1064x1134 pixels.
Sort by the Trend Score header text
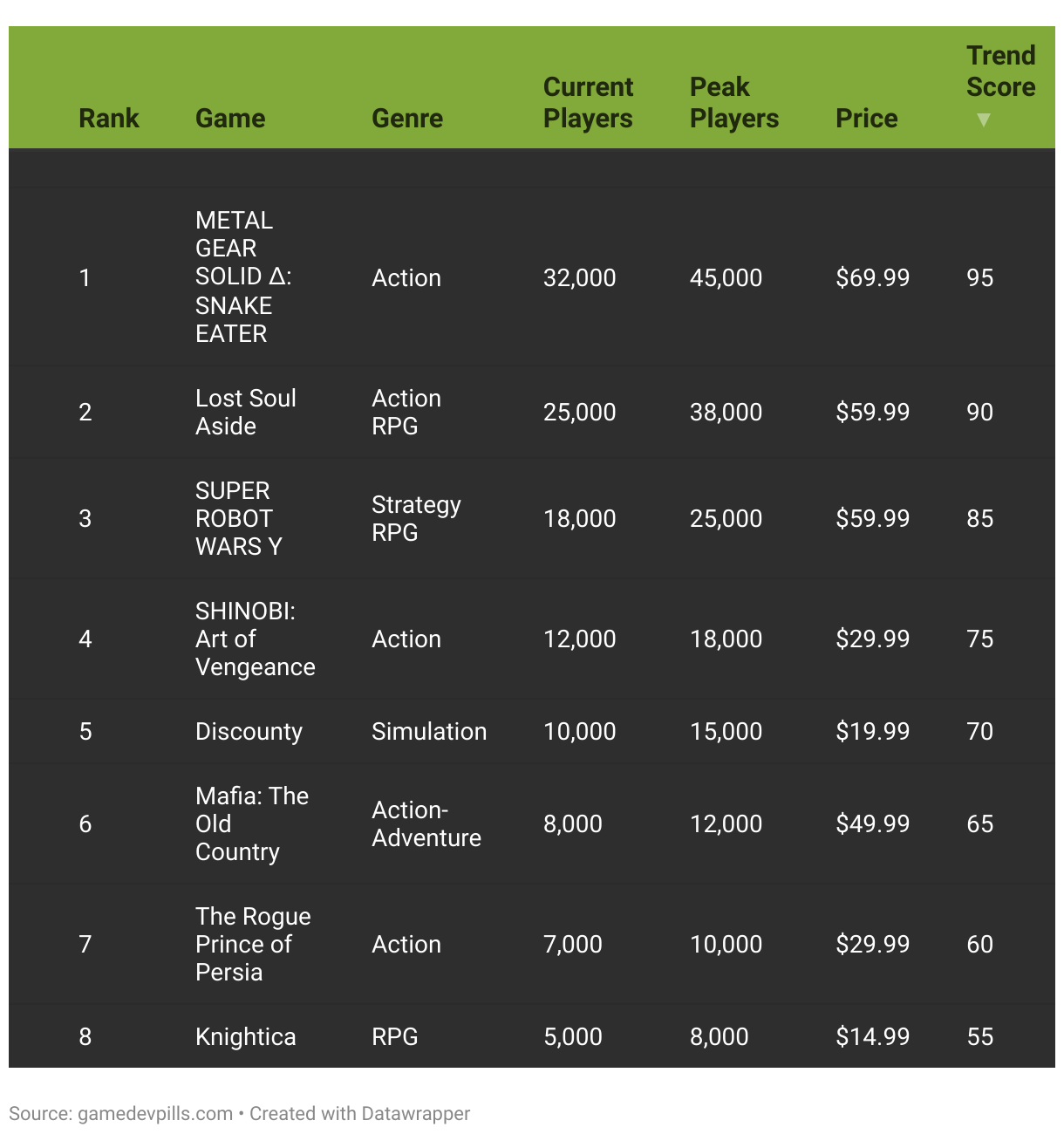tap(1000, 72)
